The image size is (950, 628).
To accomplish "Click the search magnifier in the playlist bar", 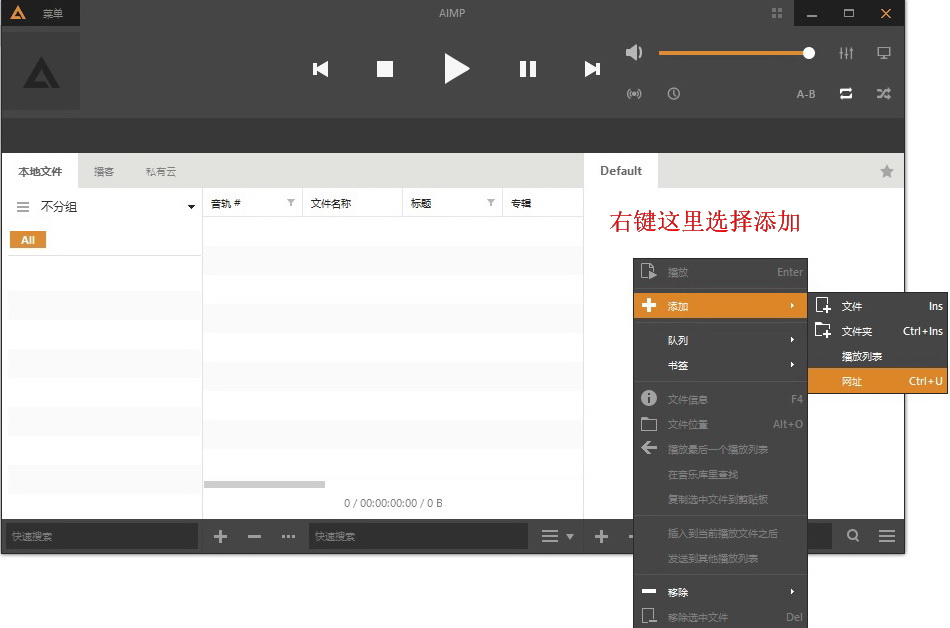I will click(x=852, y=536).
